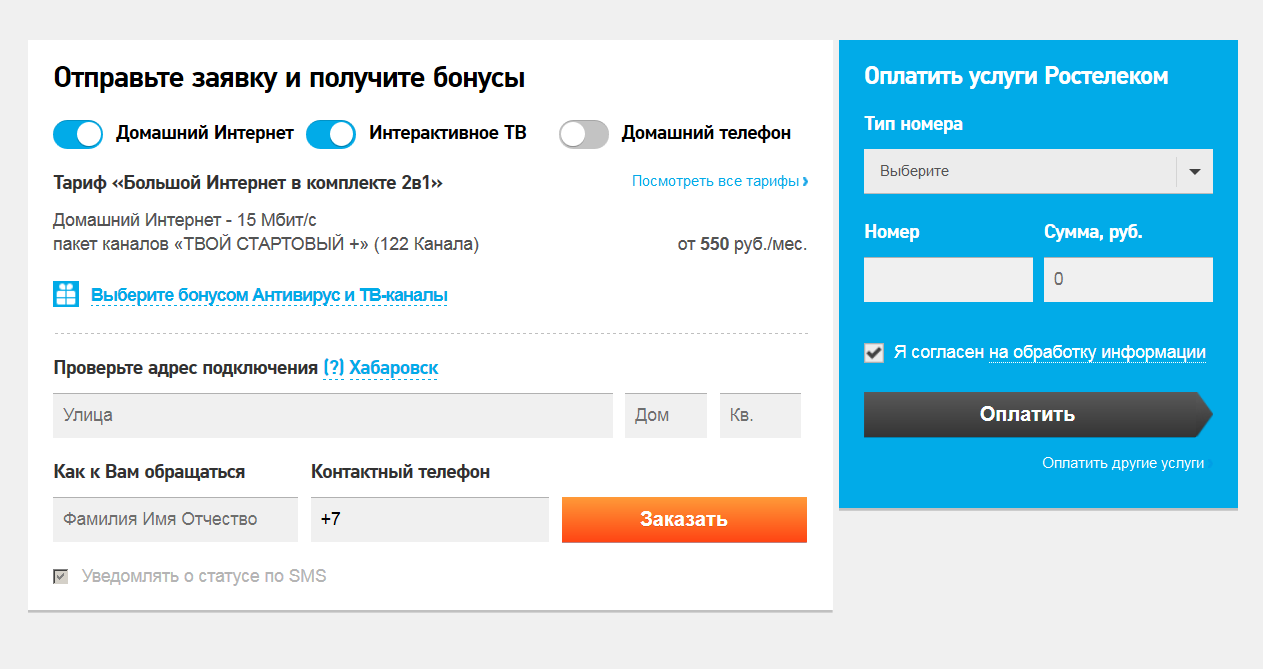Open the Тип номера dropdown
The width and height of the screenshot is (1263, 669).
click(x=1038, y=171)
